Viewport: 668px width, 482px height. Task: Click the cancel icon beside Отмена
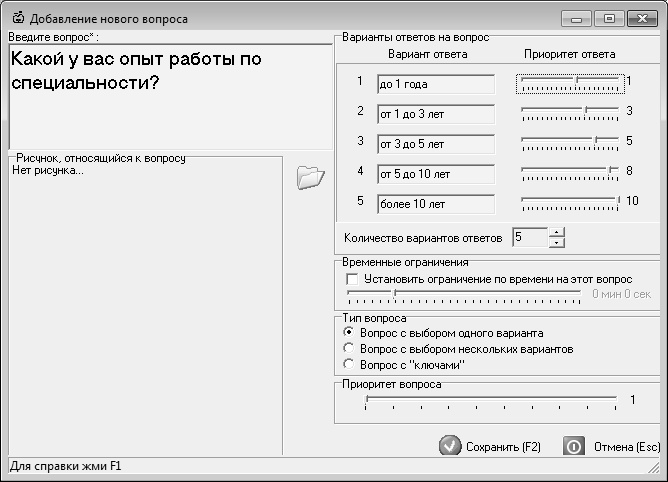(574, 446)
